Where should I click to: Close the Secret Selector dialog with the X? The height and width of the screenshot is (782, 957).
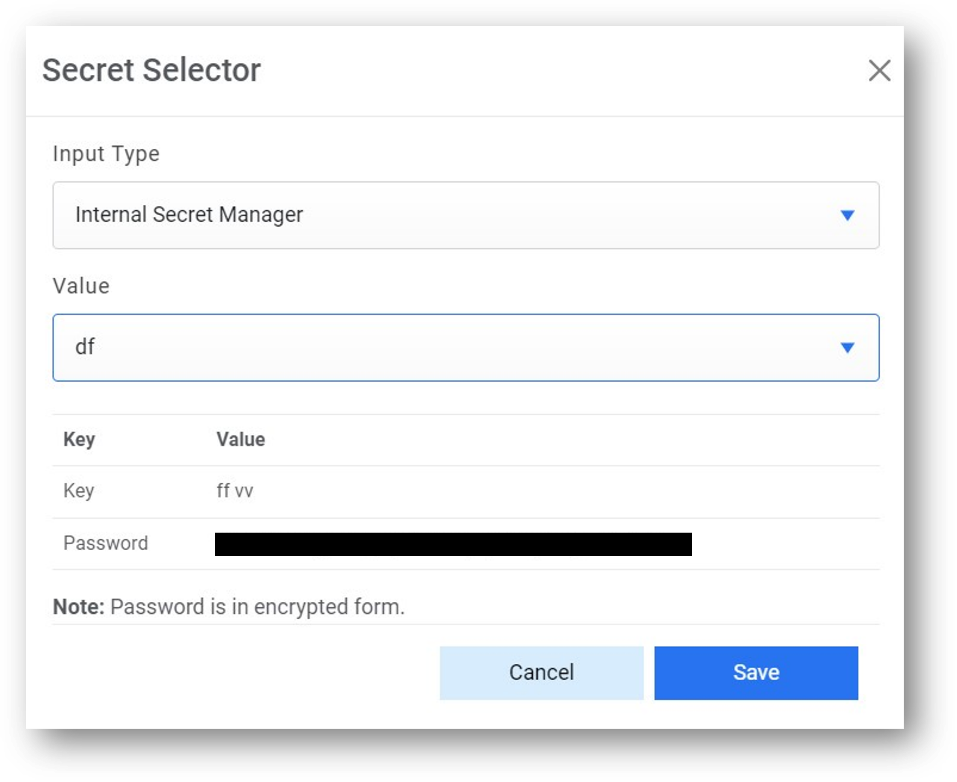coord(878,70)
